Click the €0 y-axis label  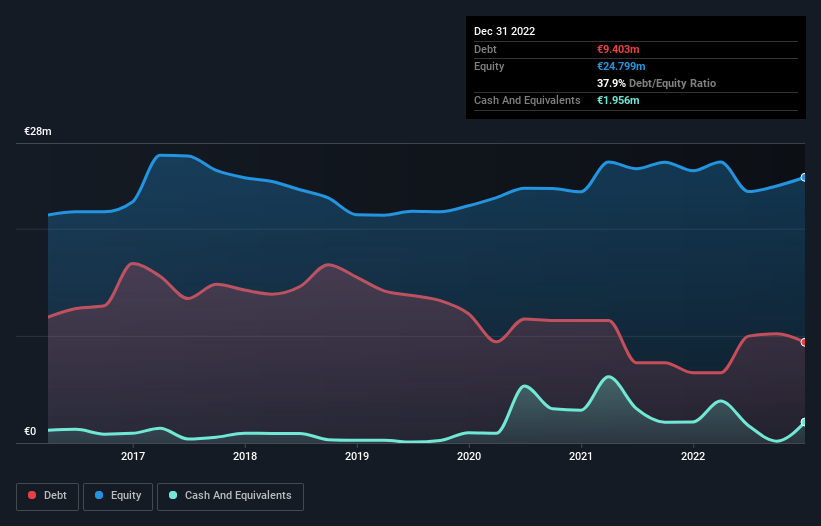coord(30,431)
